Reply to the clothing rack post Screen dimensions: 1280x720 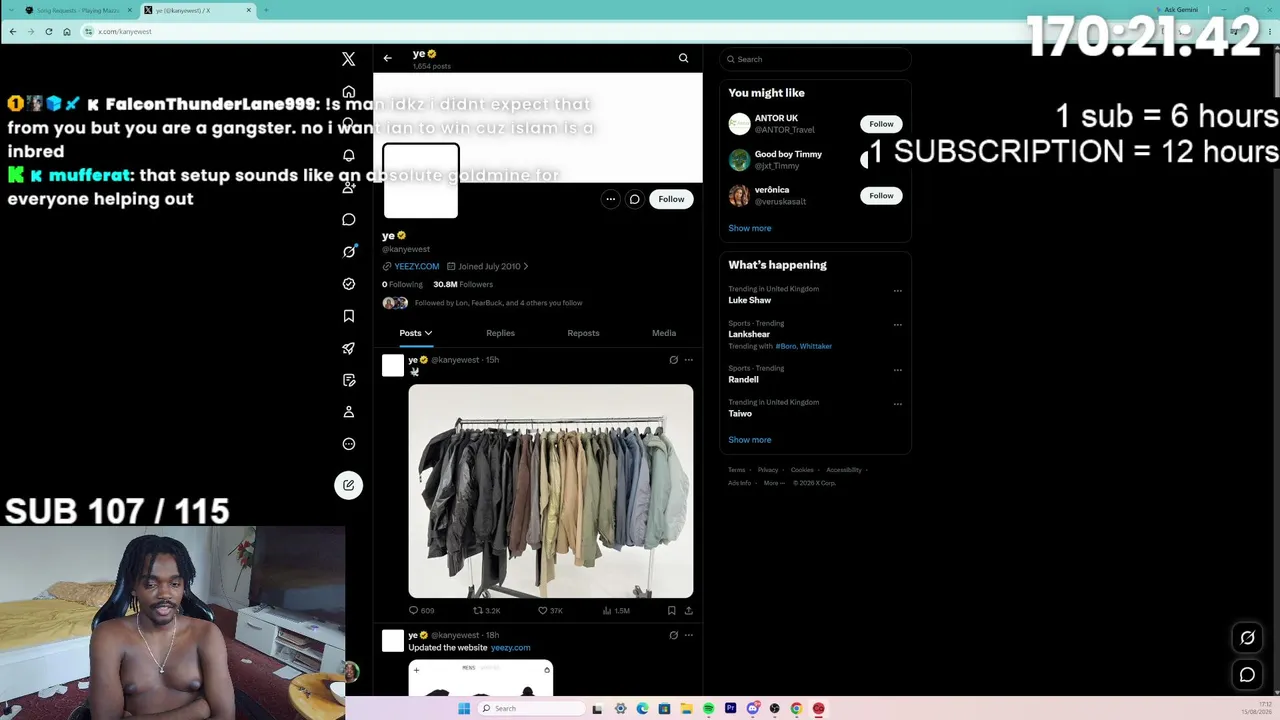421,610
